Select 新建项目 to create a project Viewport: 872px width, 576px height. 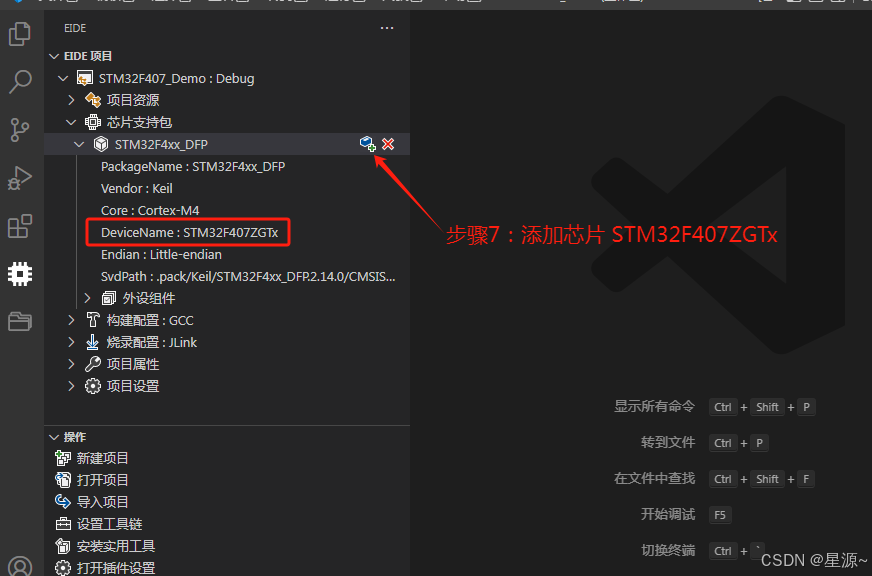[x=102, y=458]
